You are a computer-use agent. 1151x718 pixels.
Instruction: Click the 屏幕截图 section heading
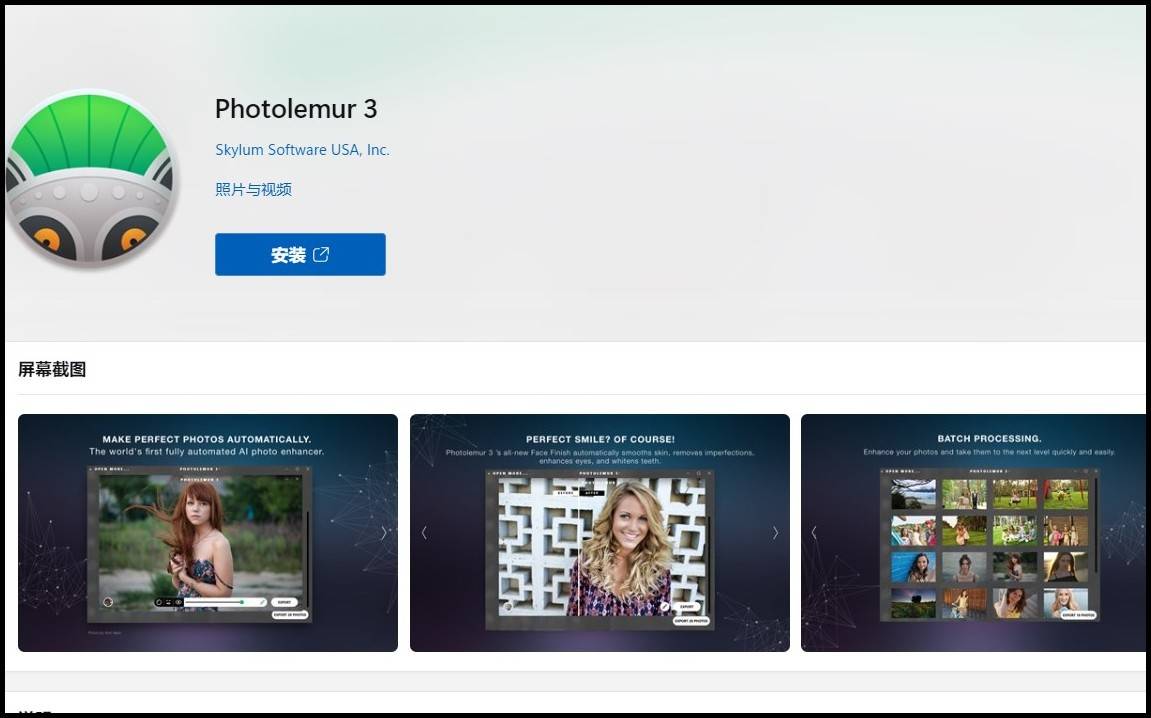(x=52, y=369)
